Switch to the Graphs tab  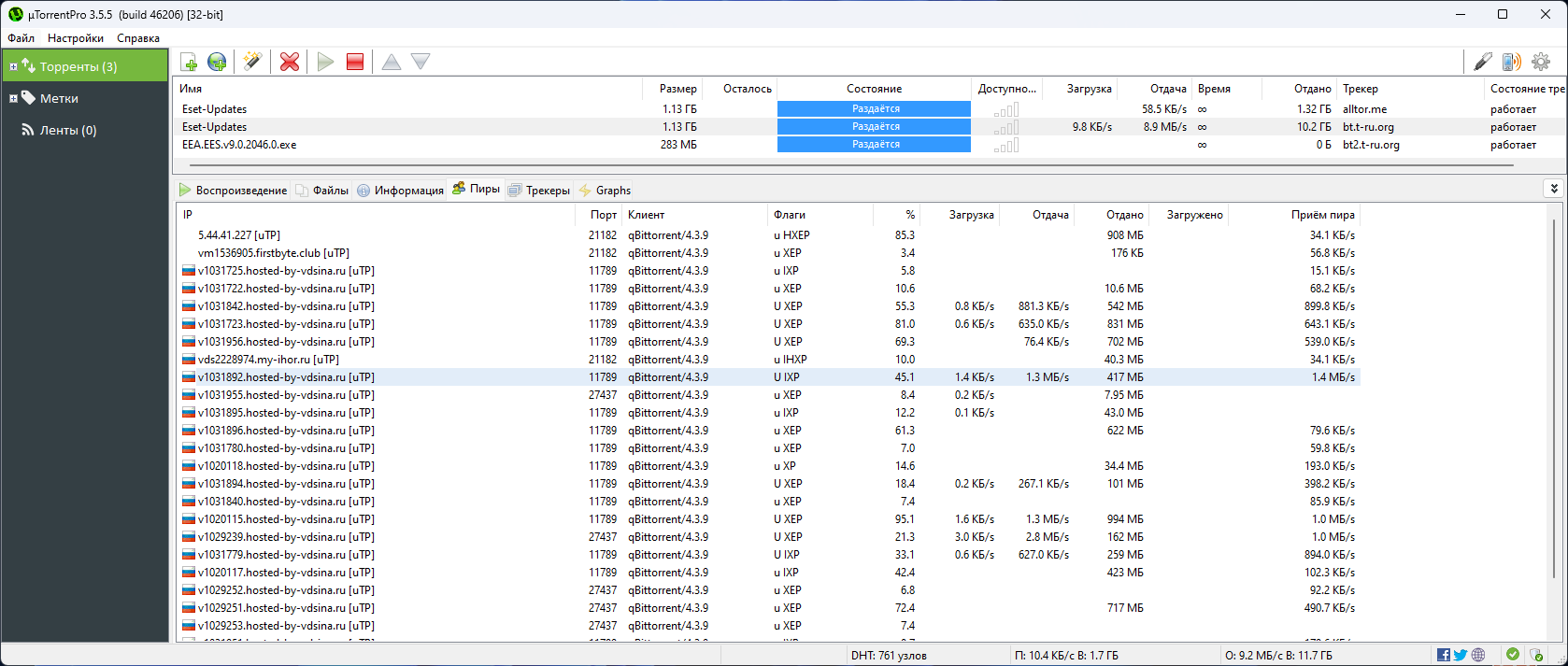(605, 190)
